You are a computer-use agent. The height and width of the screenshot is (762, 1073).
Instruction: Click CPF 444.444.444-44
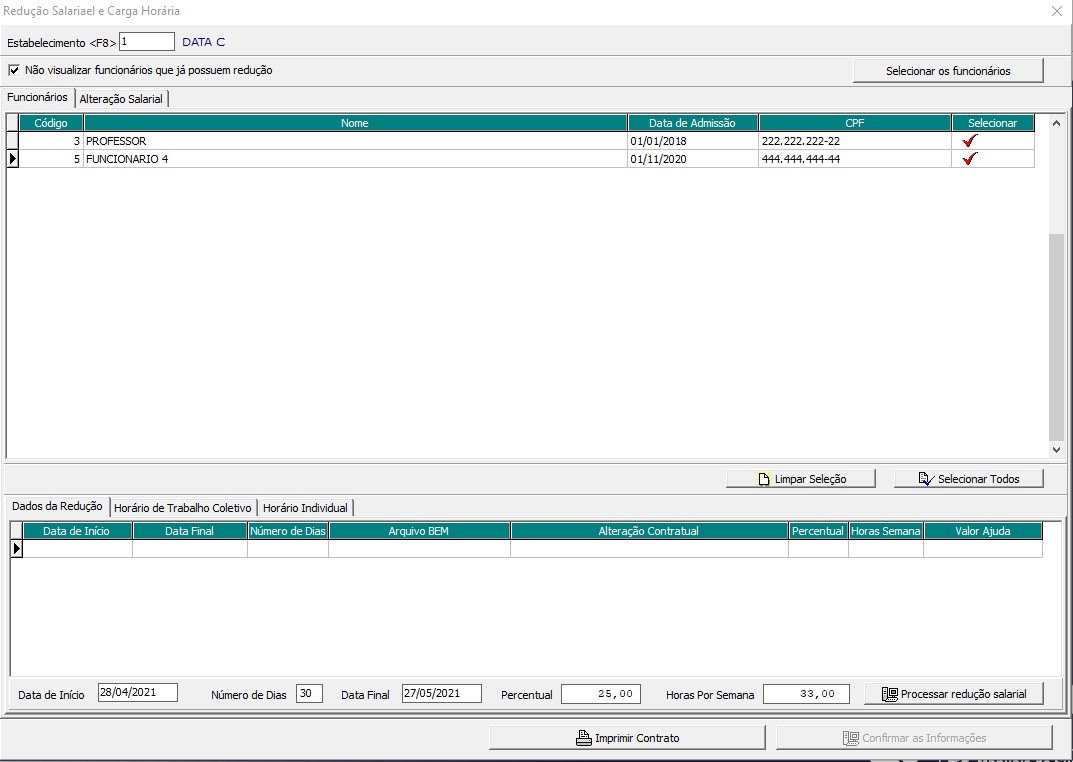(855, 159)
